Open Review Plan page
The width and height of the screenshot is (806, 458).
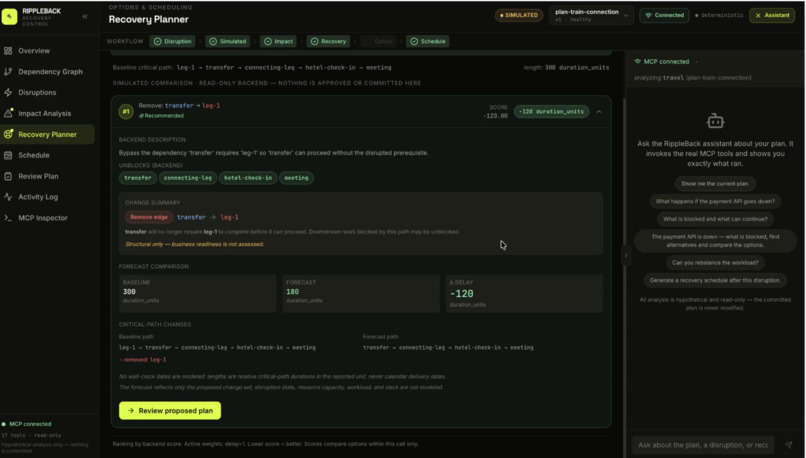point(47,176)
